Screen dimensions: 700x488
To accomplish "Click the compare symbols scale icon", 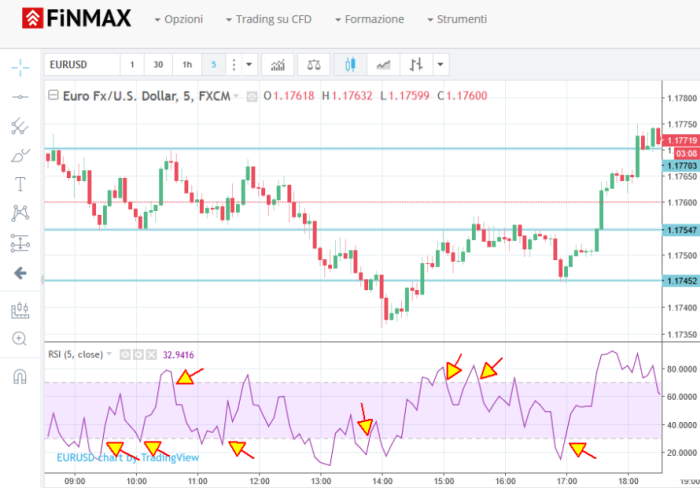I will point(314,65).
